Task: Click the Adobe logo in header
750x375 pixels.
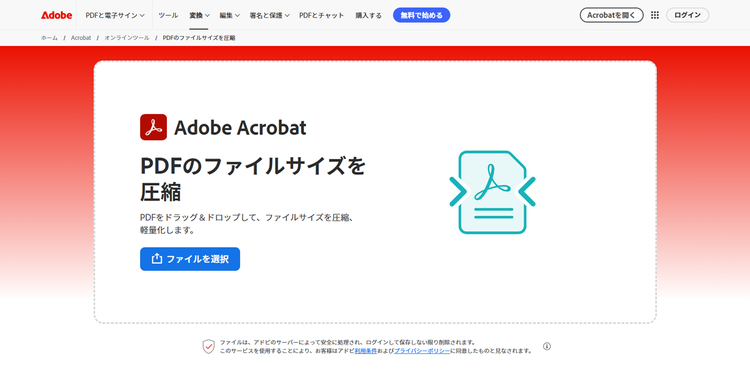Action: (56, 15)
